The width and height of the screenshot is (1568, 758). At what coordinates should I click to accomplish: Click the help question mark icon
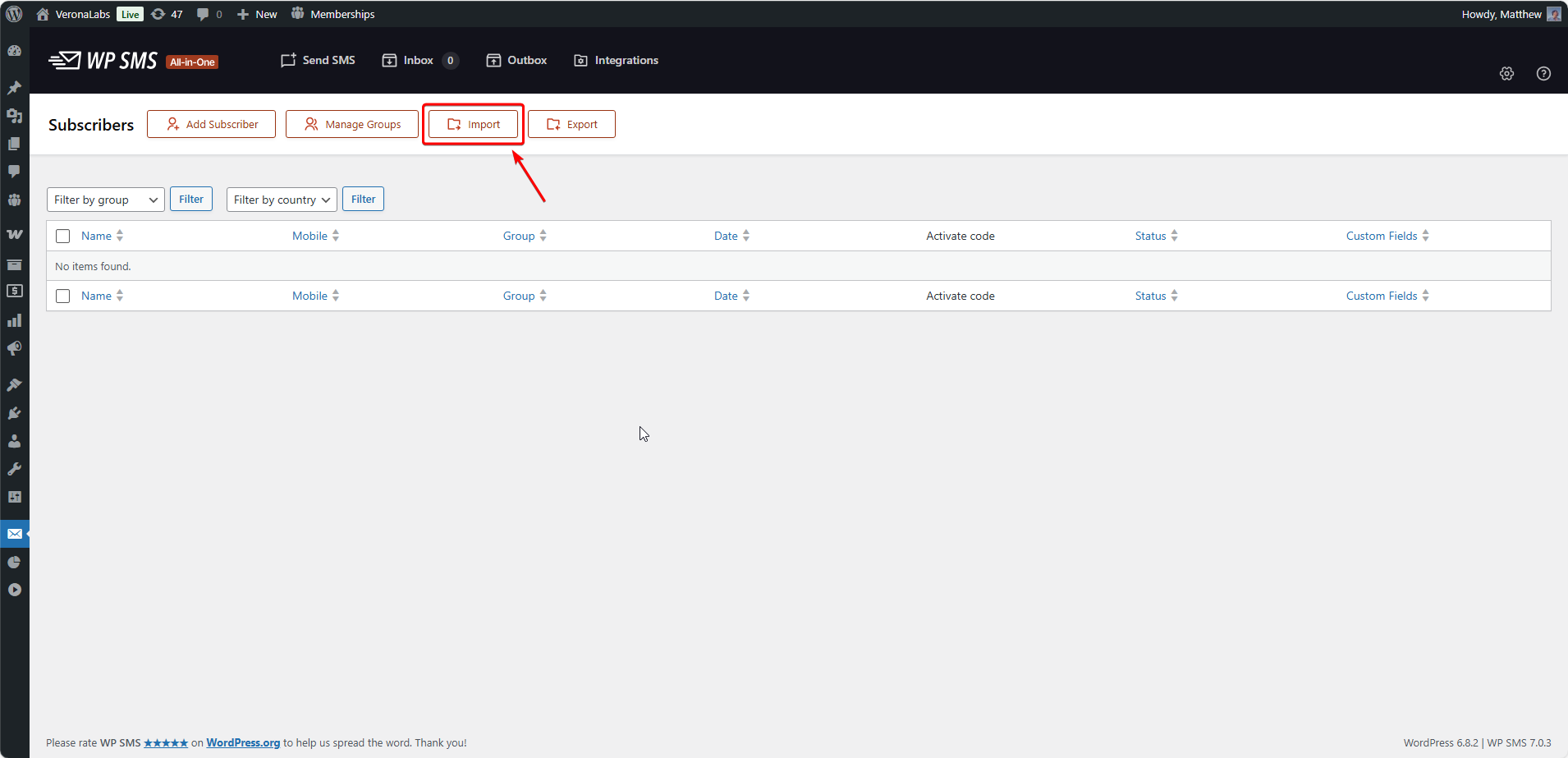coord(1544,73)
